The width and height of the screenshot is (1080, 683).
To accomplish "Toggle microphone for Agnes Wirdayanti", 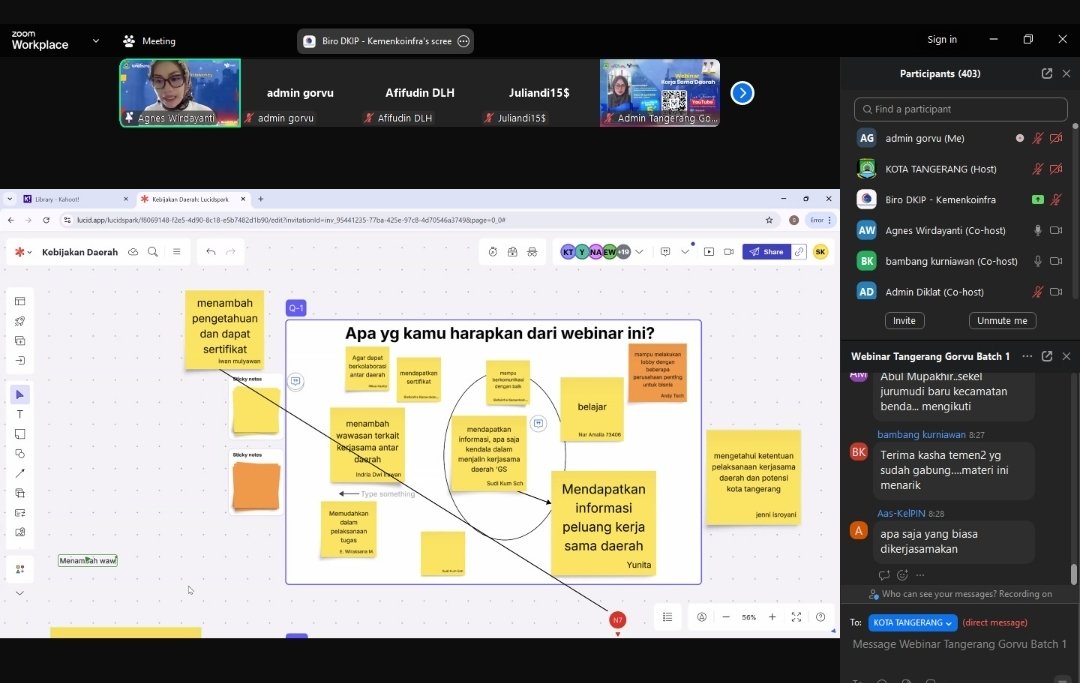I will point(1037,231).
